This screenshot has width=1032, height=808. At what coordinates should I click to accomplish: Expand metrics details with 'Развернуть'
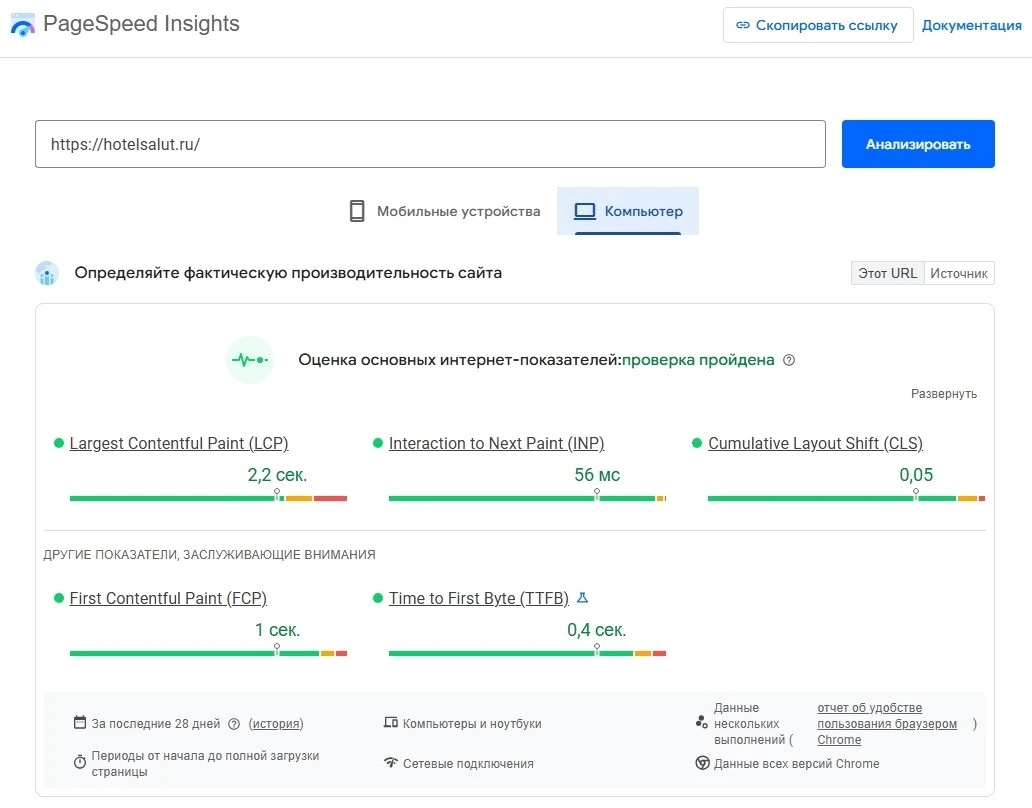coord(943,394)
